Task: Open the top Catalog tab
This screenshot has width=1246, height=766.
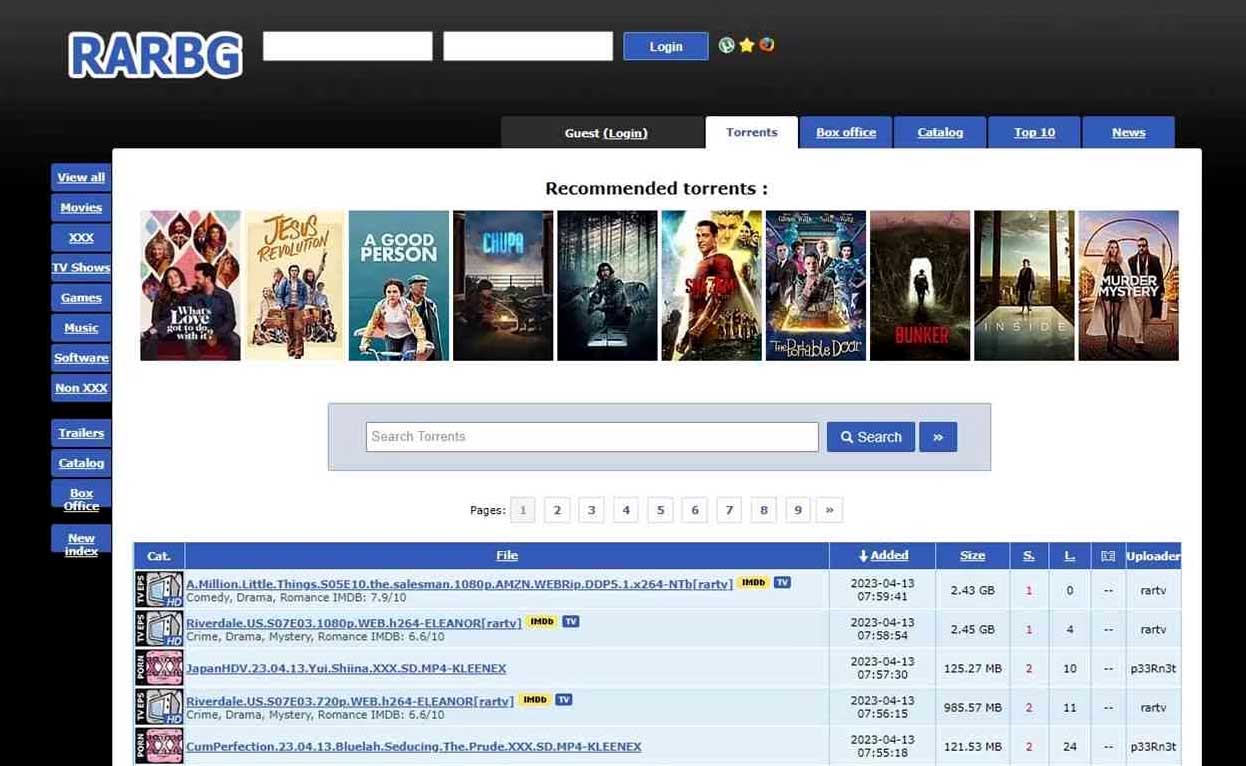Action: tap(940, 132)
